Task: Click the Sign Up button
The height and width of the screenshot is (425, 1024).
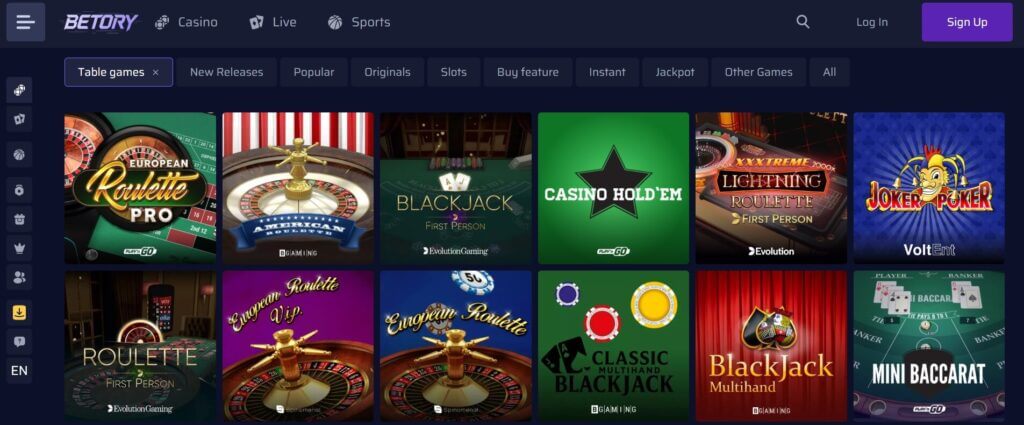Action: coord(967,22)
